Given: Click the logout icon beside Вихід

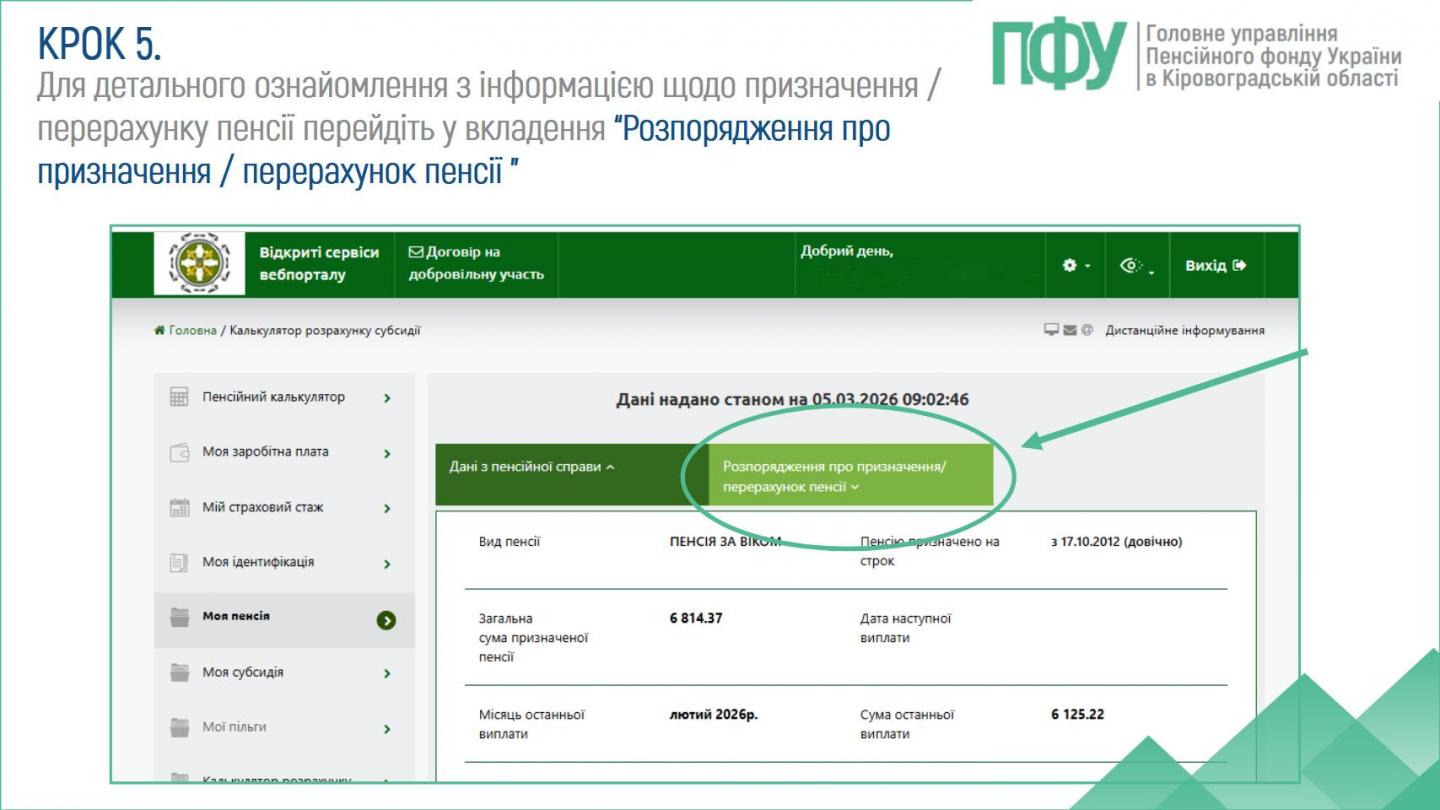Looking at the screenshot, I should tap(1238, 264).
